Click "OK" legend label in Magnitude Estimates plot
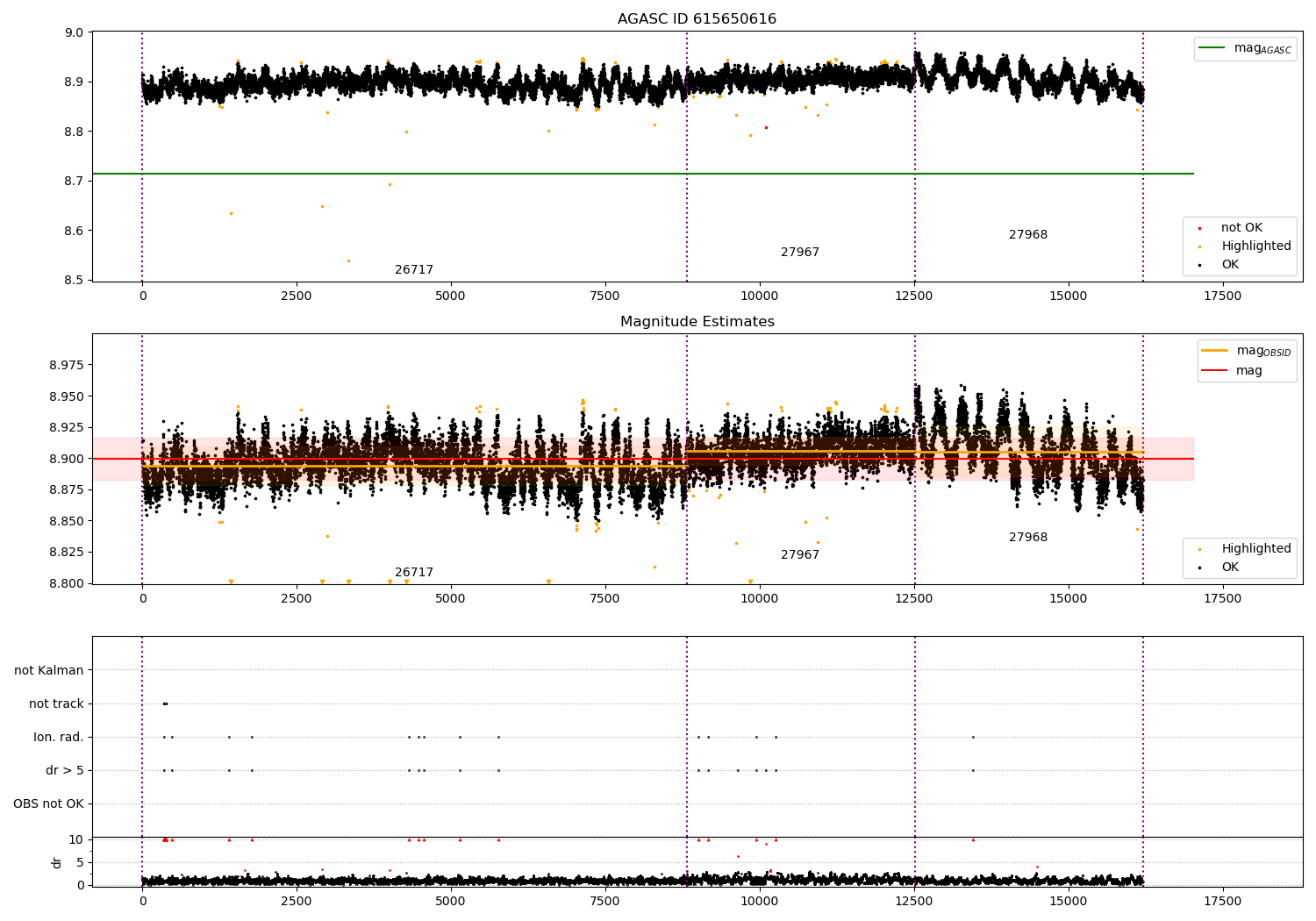Image resolution: width=1316 pixels, height=921 pixels. point(1230,568)
